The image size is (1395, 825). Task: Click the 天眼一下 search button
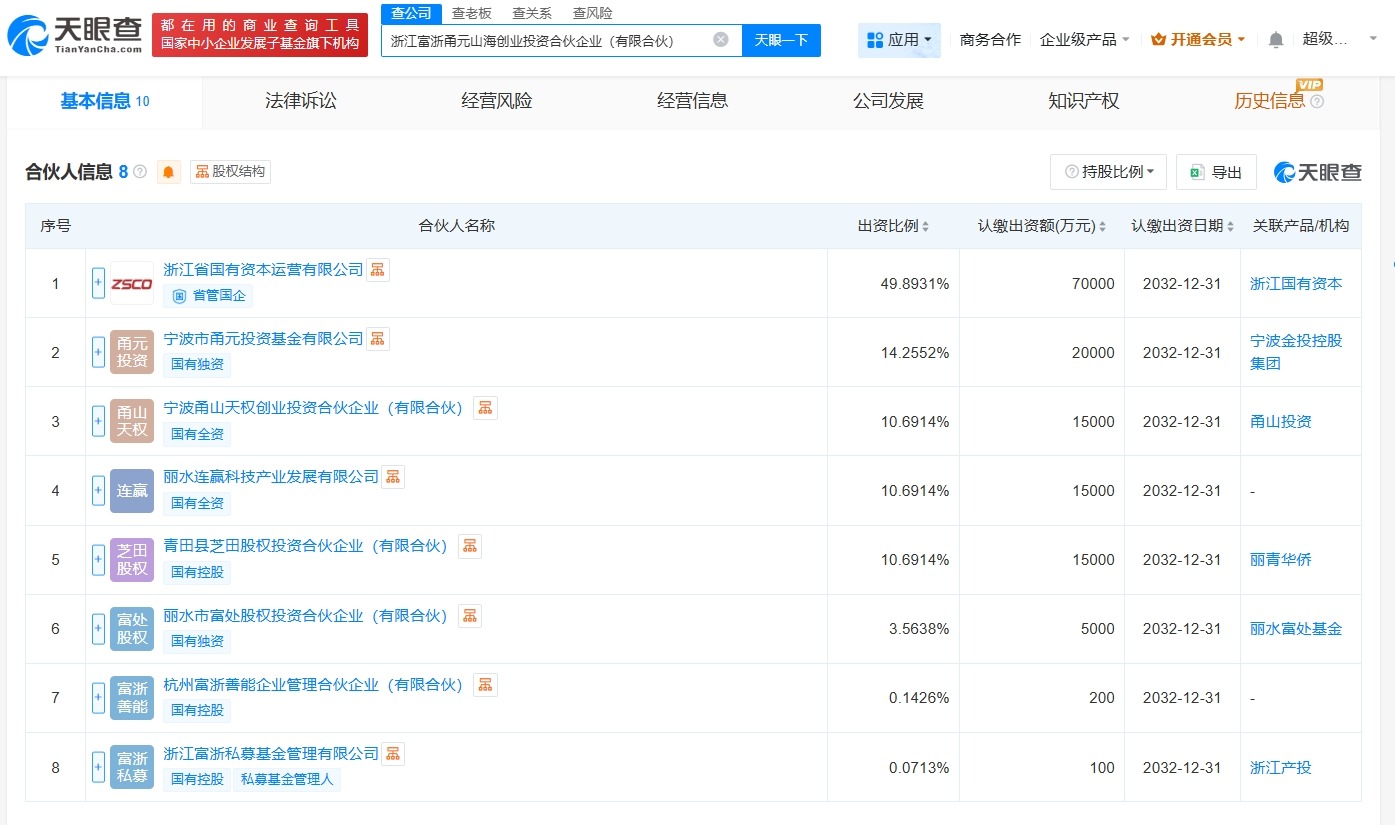point(780,39)
